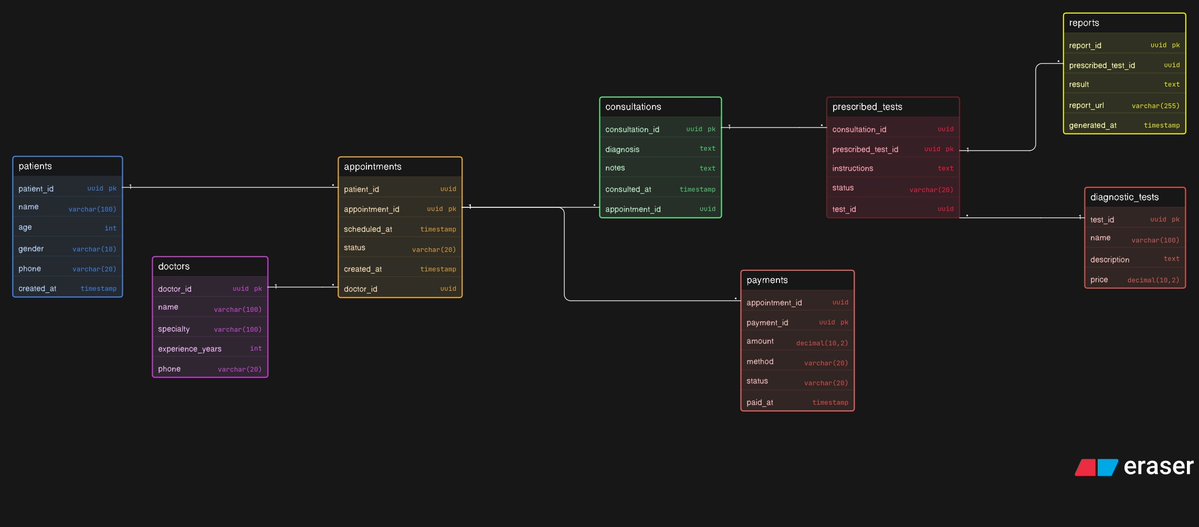Image resolution: width=1199 pixels, height=527 pixels.
Task: Select the appointments table header
Action: (x=400, y=167)
